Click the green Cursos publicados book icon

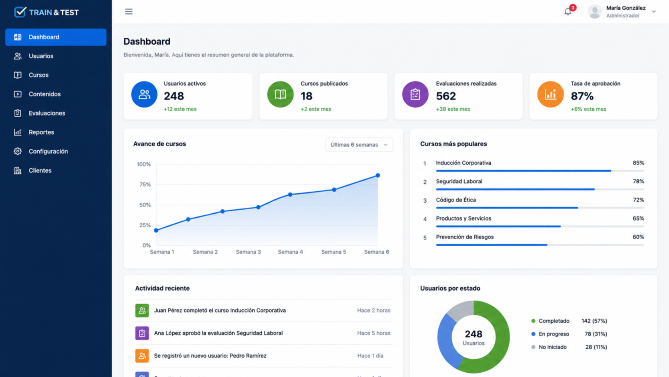click(280, 94)
